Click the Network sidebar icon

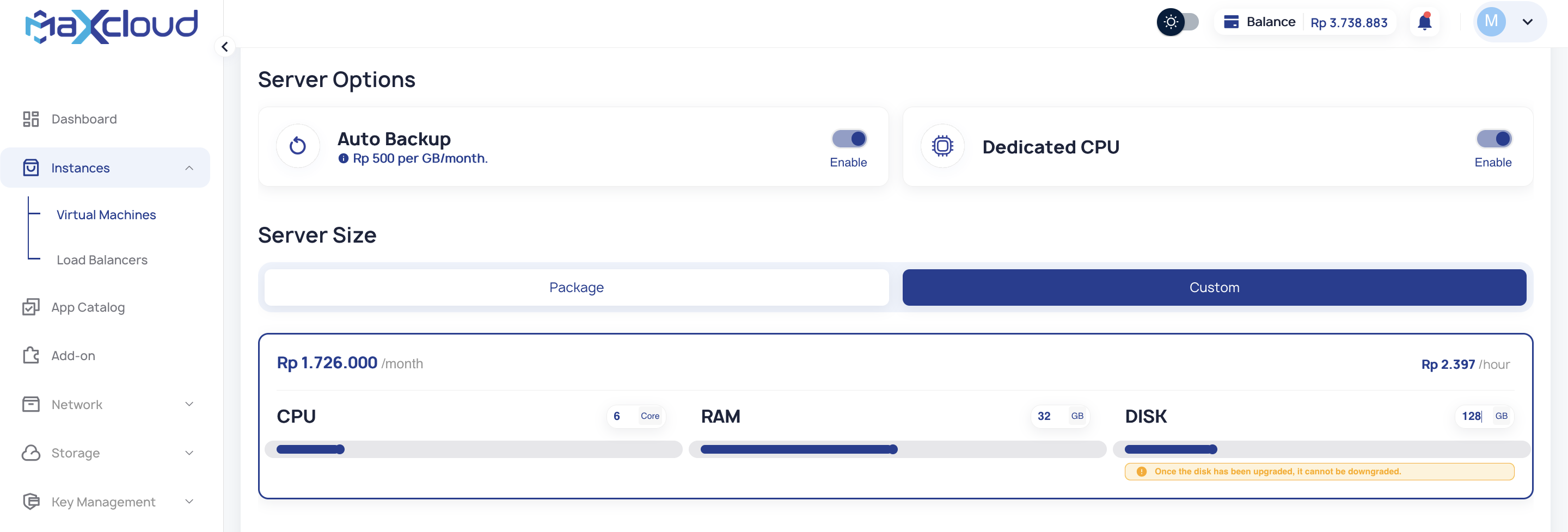tap(30, 404)
